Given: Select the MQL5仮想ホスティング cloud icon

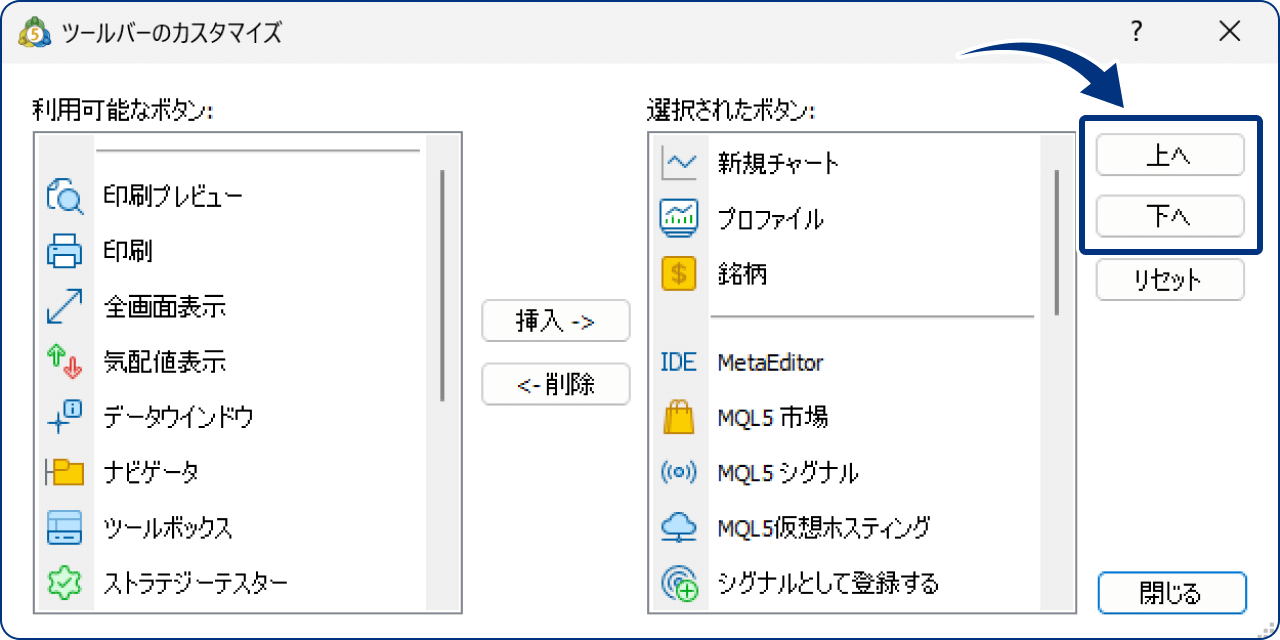Looking at the screenshot, I should pyautogui.click(x=678, y=527).
